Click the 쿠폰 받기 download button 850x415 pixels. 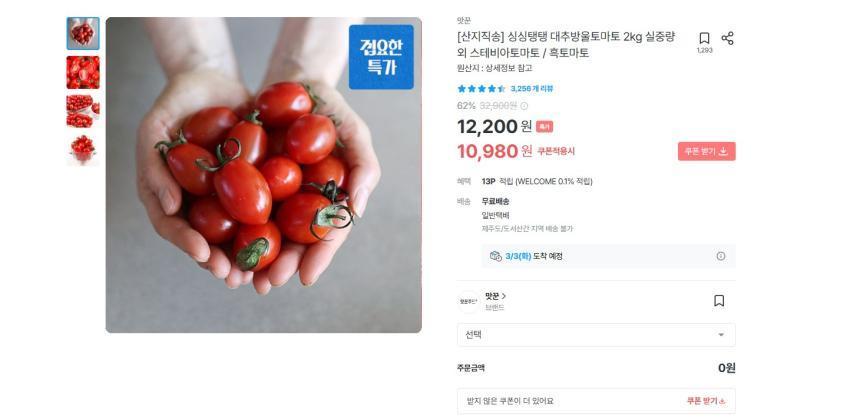point(706,151)
